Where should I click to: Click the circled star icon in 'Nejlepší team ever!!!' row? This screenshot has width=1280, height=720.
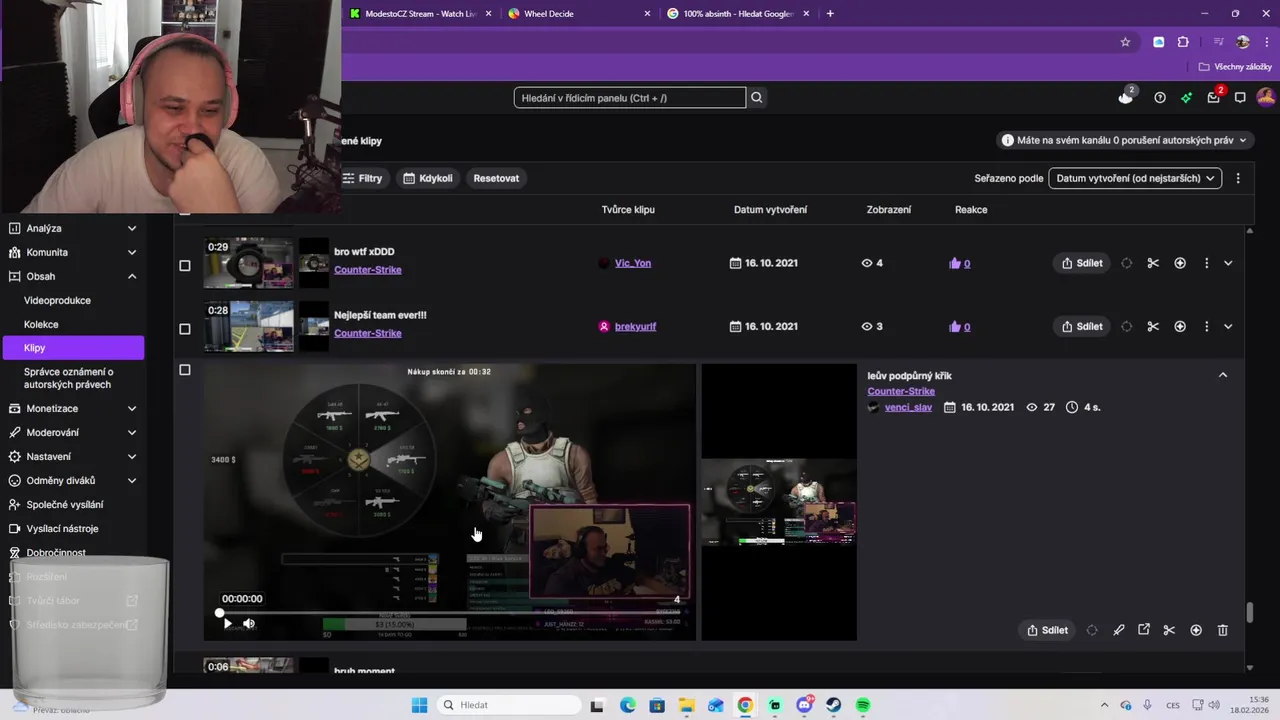point(1180,326)
